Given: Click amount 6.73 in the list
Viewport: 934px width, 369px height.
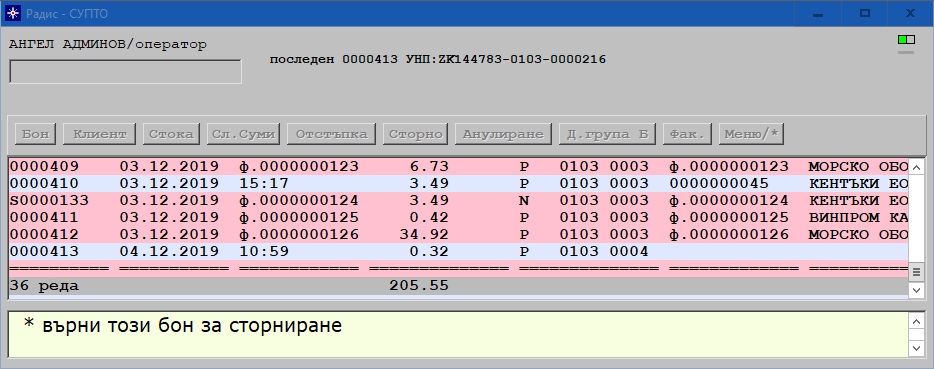Looking at the screenshot, I should coord(429,166).
